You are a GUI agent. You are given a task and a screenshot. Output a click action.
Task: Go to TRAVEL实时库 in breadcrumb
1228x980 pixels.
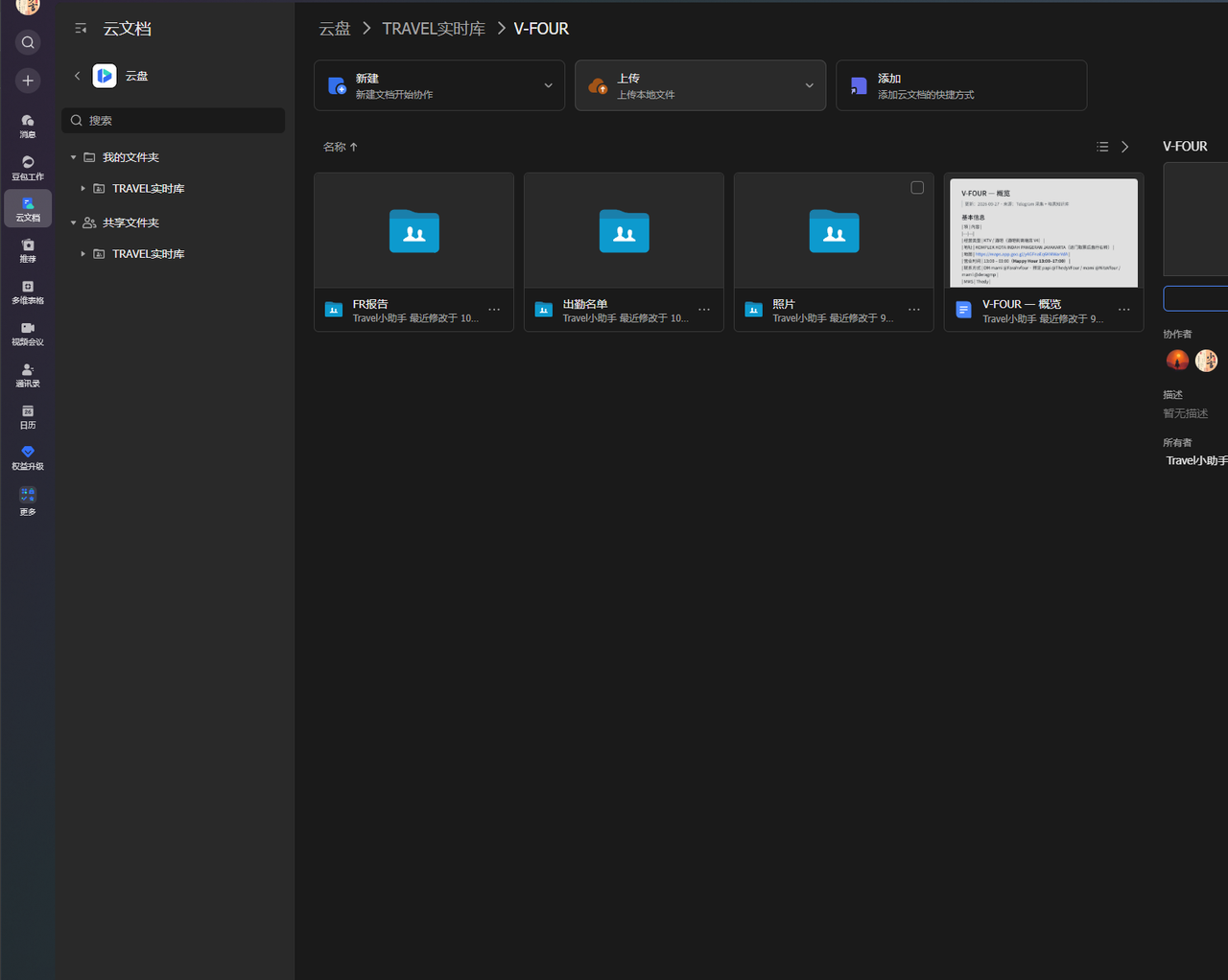434,29
